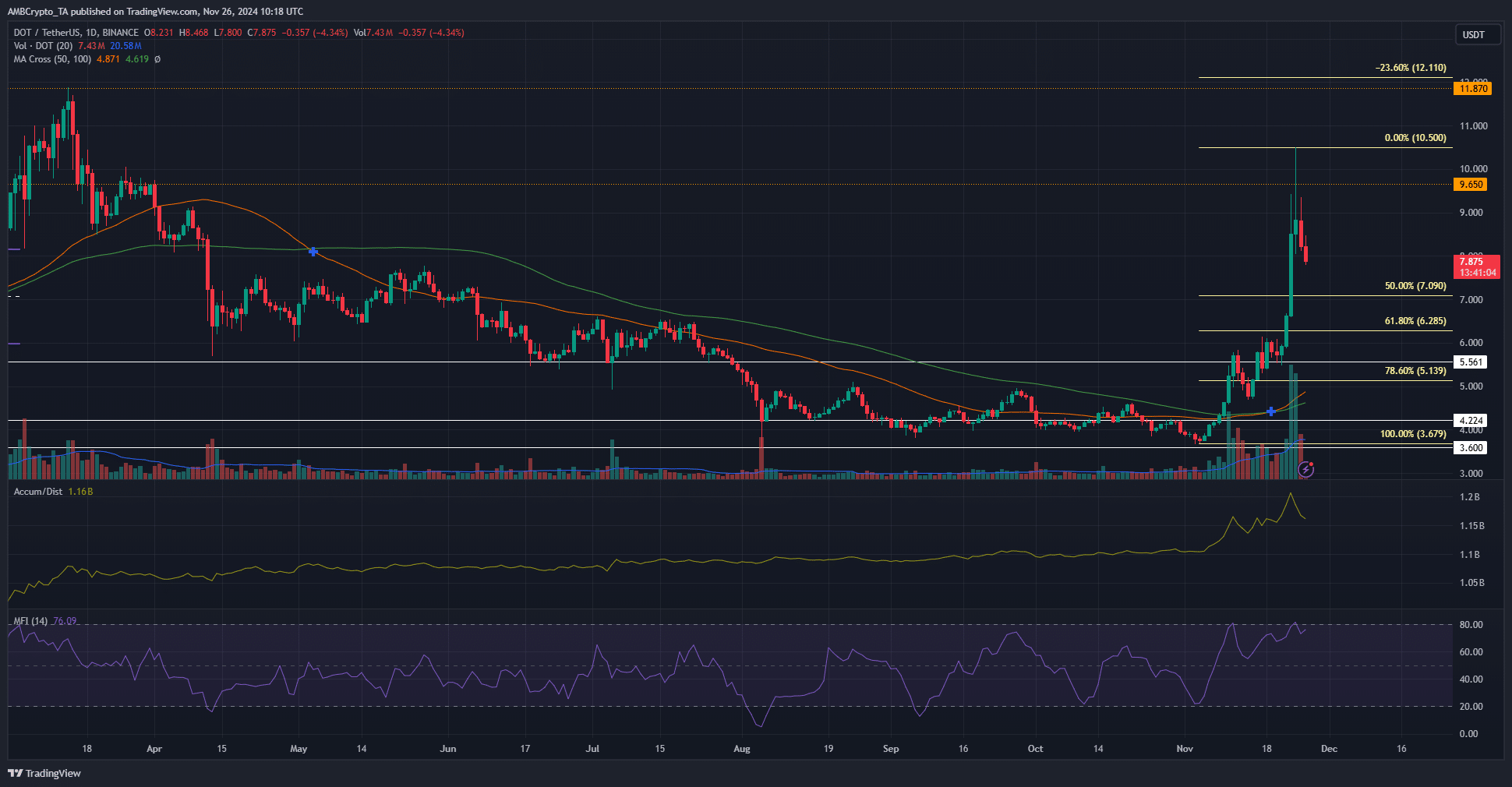Viewport: 1512px width, 787px height.
Task: Click the 5.561 horizontal line price label
Action: [1471, 362]
